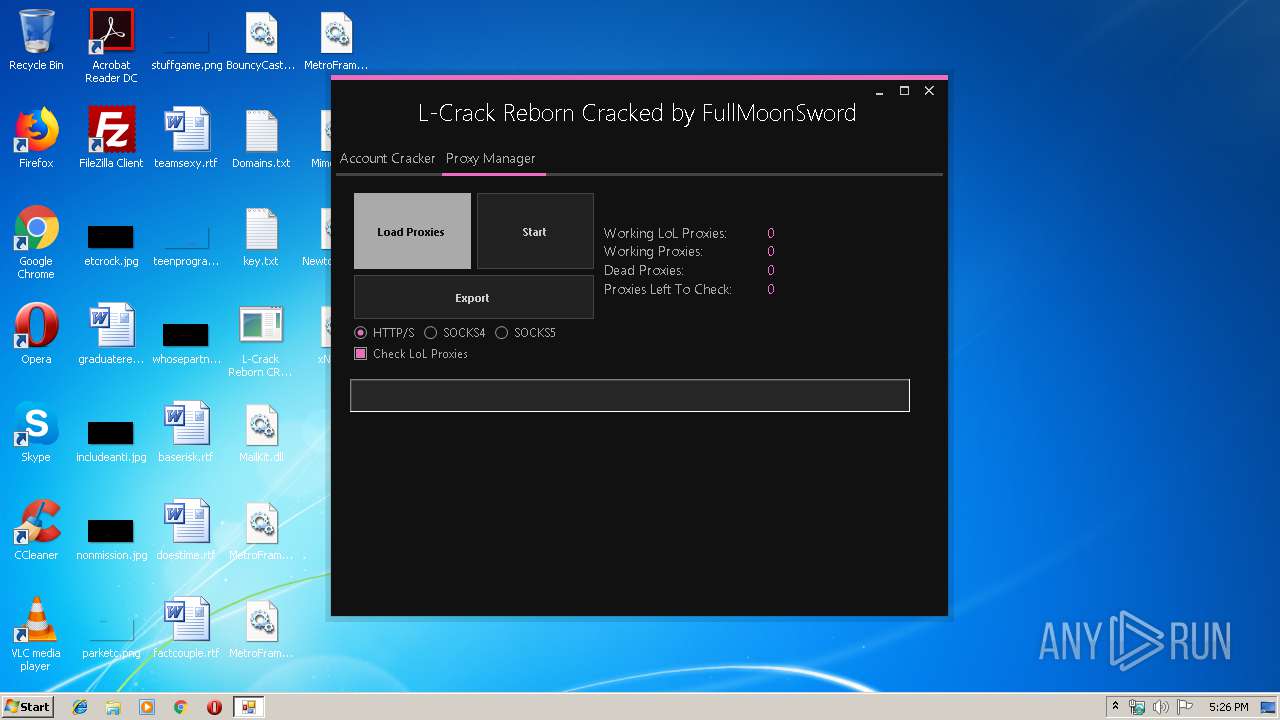
Task: Select the HTTP/S proxy type
Action: tap(385, 333)
